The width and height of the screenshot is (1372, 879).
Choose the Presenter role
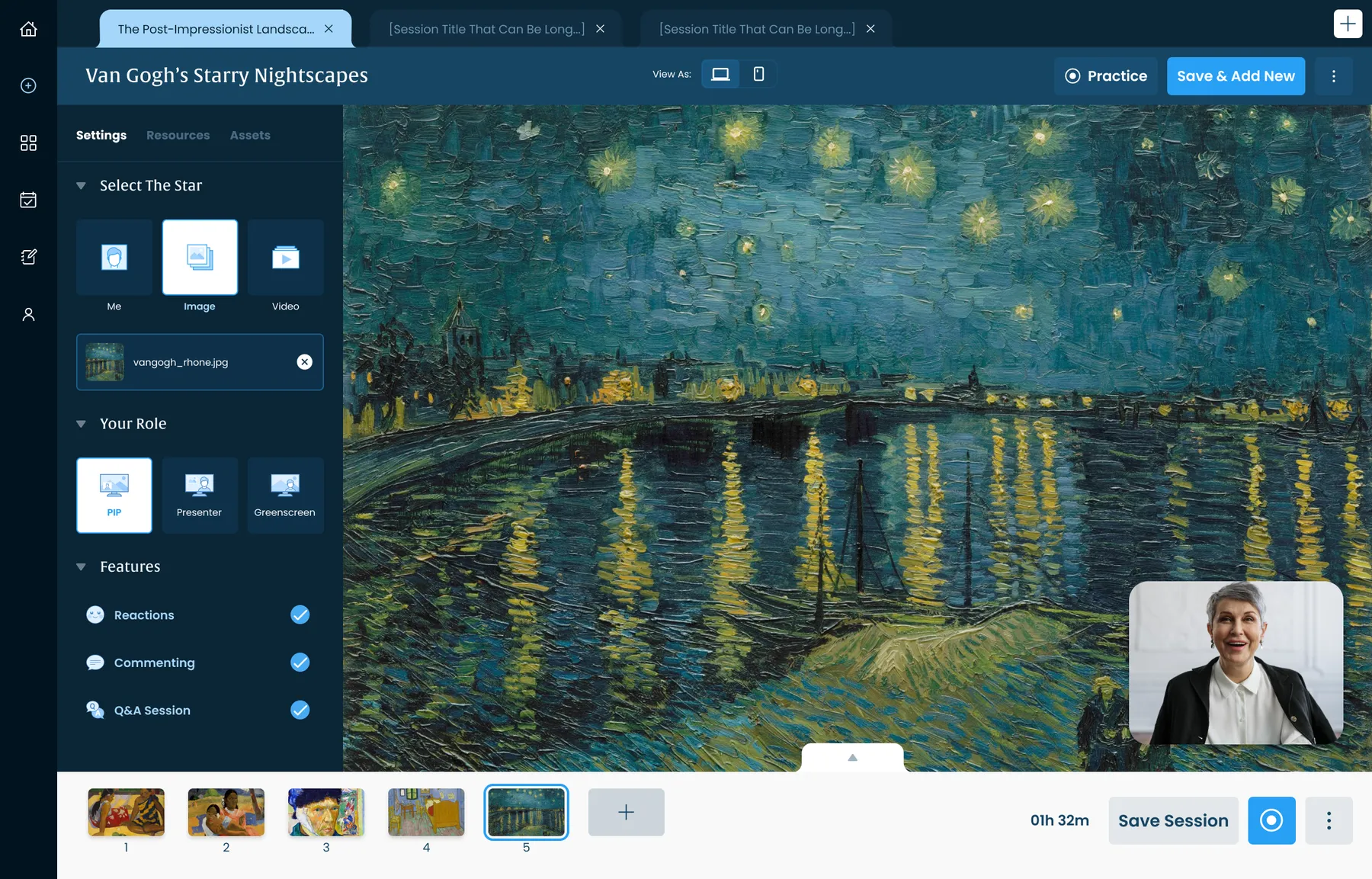click(200, 495)
